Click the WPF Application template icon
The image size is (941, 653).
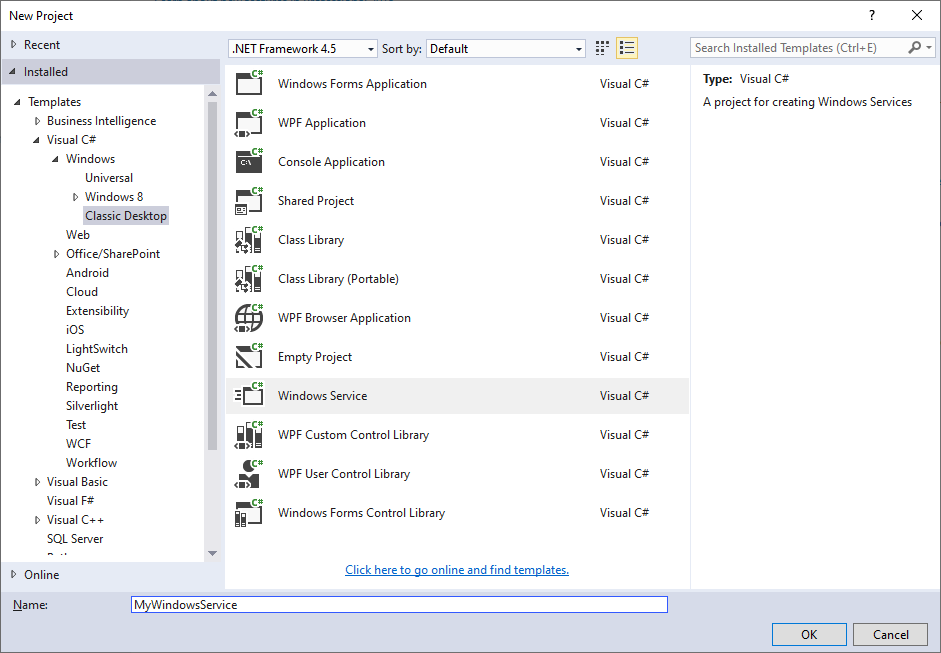249,122
